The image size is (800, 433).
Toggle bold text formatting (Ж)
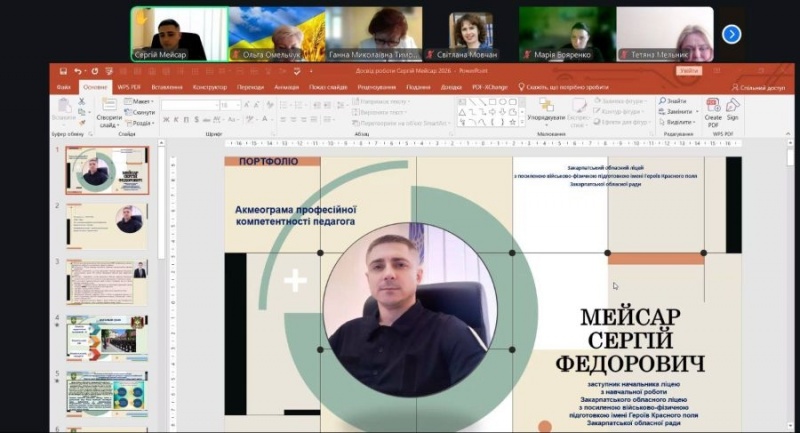coord(165,119)
